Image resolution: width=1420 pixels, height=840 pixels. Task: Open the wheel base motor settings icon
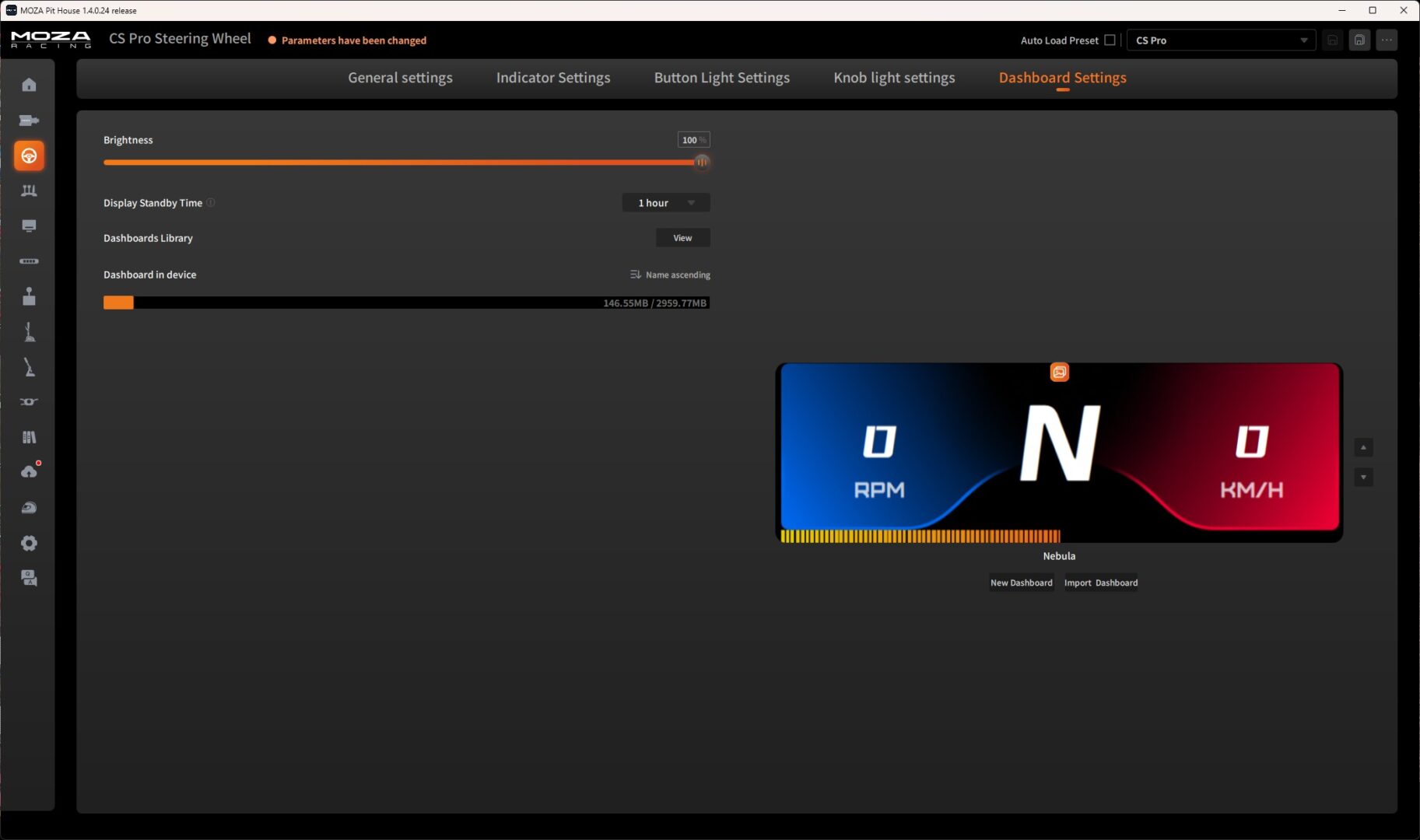(x=29, y=121)
